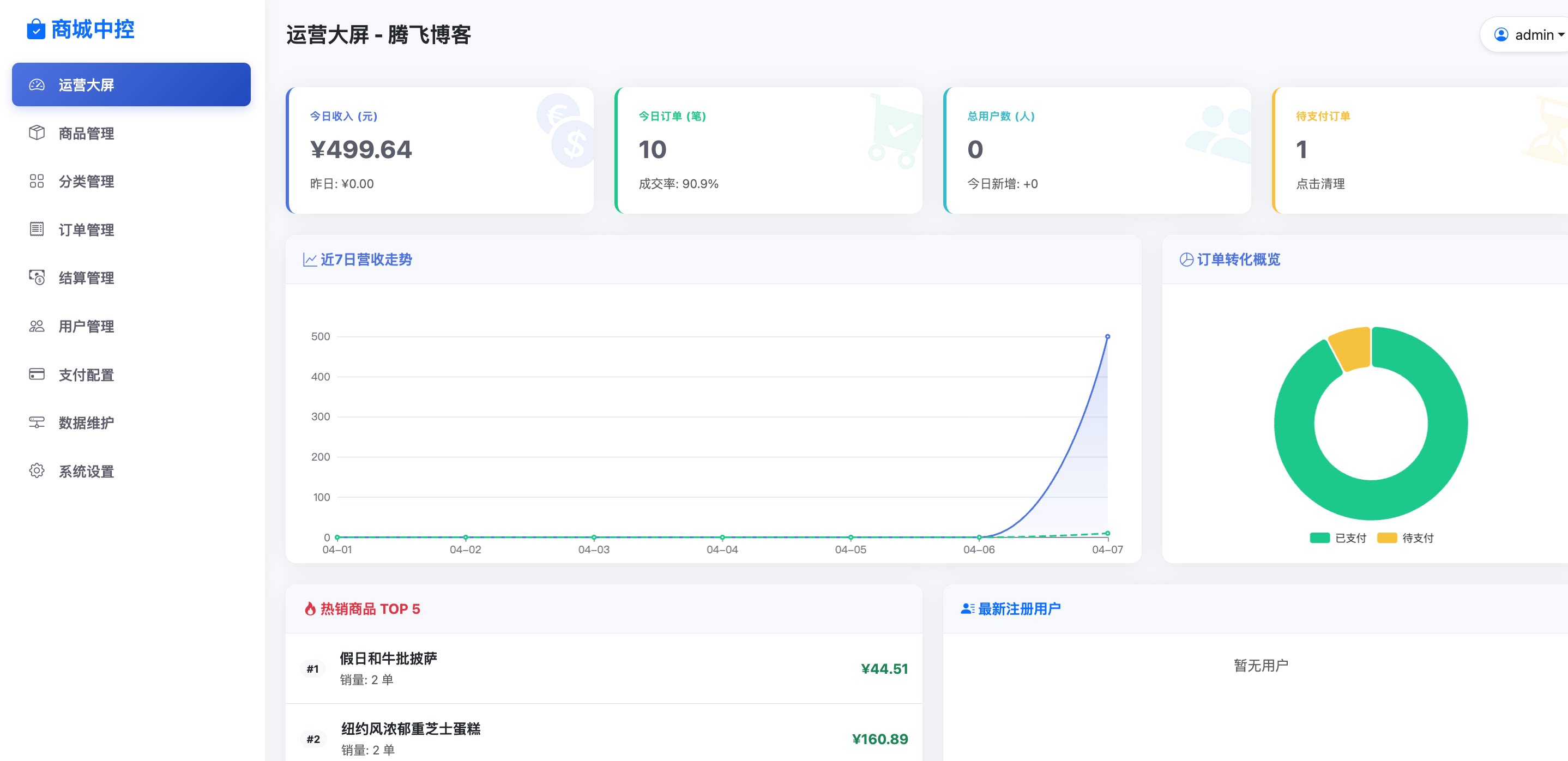
Task: Select the 系统设置 gear icon
Action: (x=37, y=471)
